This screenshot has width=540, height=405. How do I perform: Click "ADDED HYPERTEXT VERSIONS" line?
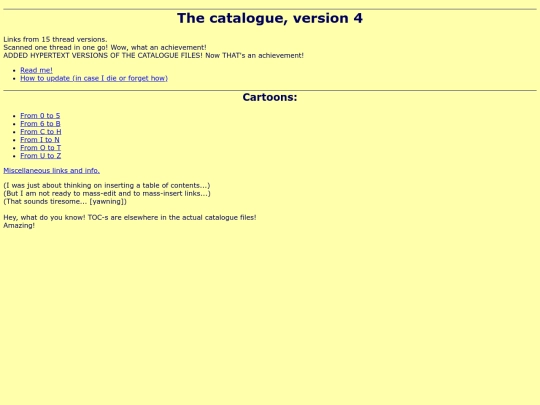153,55
